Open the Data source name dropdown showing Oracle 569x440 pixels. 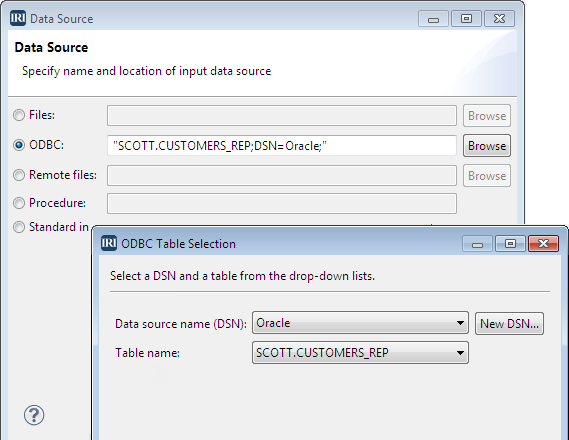[360, 323]
